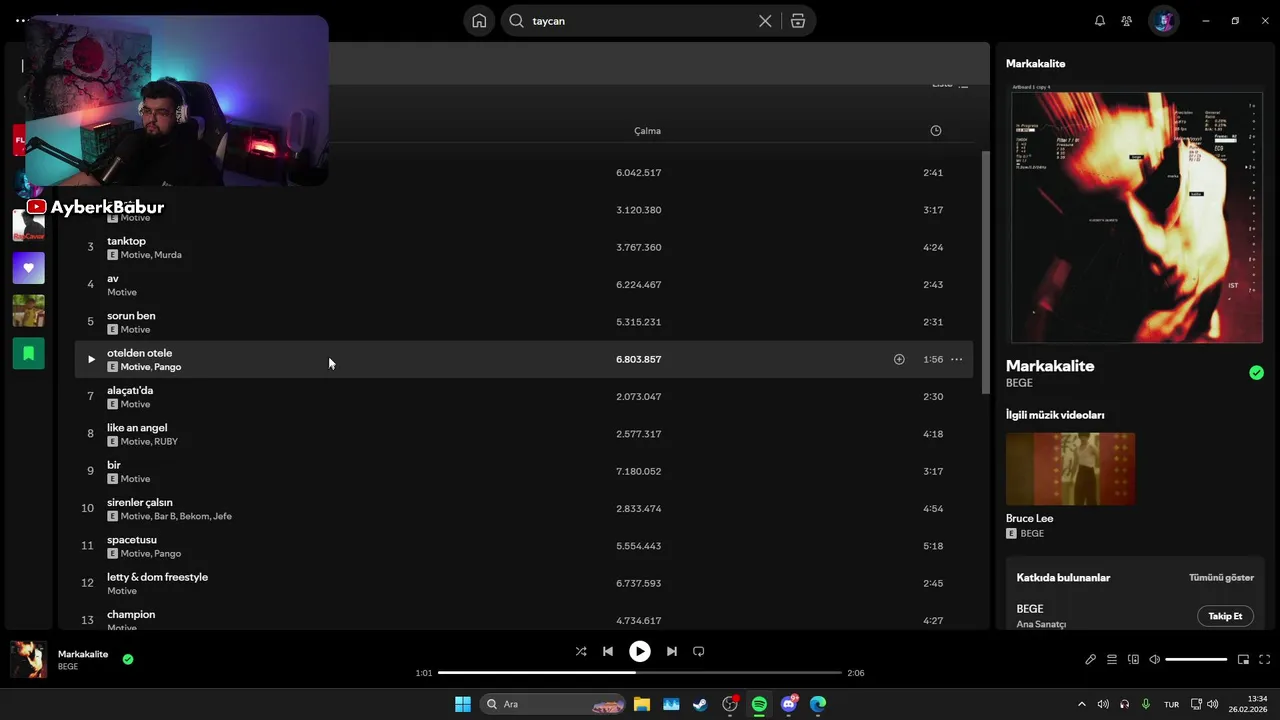This screenshot has height=720, width=1280.
Task: Open 'Markakalite' title in Now Playing panel
Action: (1050, 366)
